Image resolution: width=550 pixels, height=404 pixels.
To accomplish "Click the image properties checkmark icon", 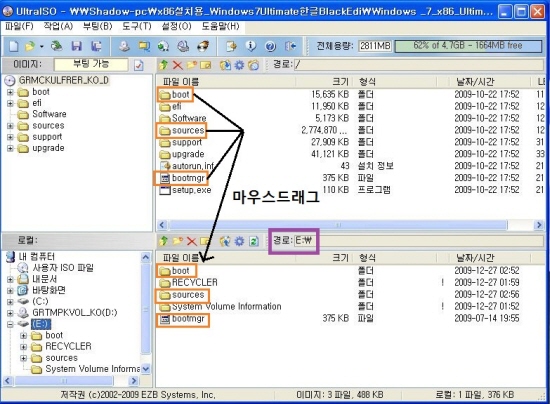I will click(x=139, y=65).
